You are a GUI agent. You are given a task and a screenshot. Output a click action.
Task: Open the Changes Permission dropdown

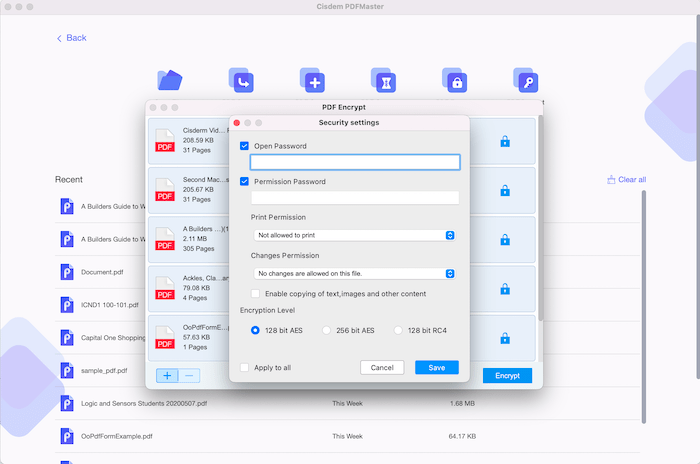click(x=354, y=273)
